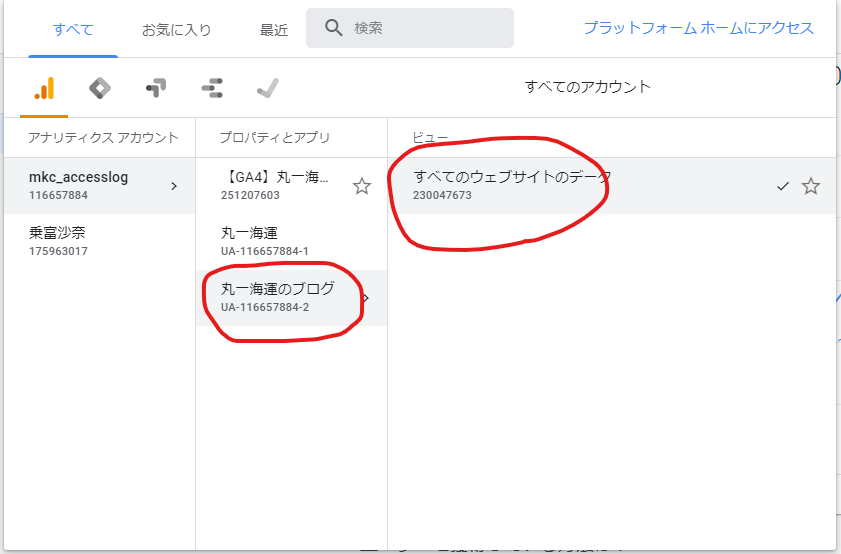Open the すべてのウェブサイトのデータ view
Screen dimensions: 841x554
click(611, 186)
